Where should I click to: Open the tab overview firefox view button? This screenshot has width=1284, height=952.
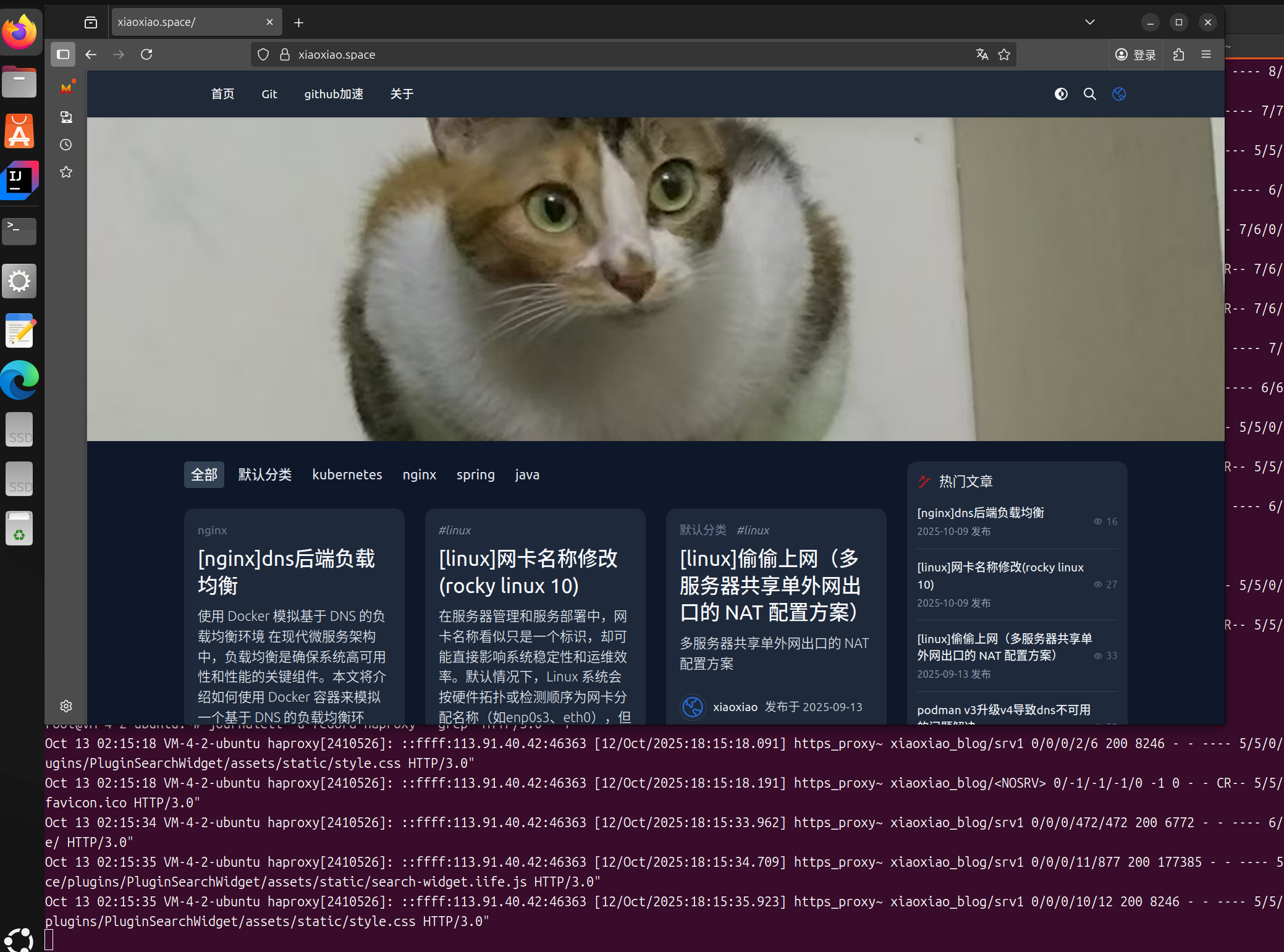(91, 22)
